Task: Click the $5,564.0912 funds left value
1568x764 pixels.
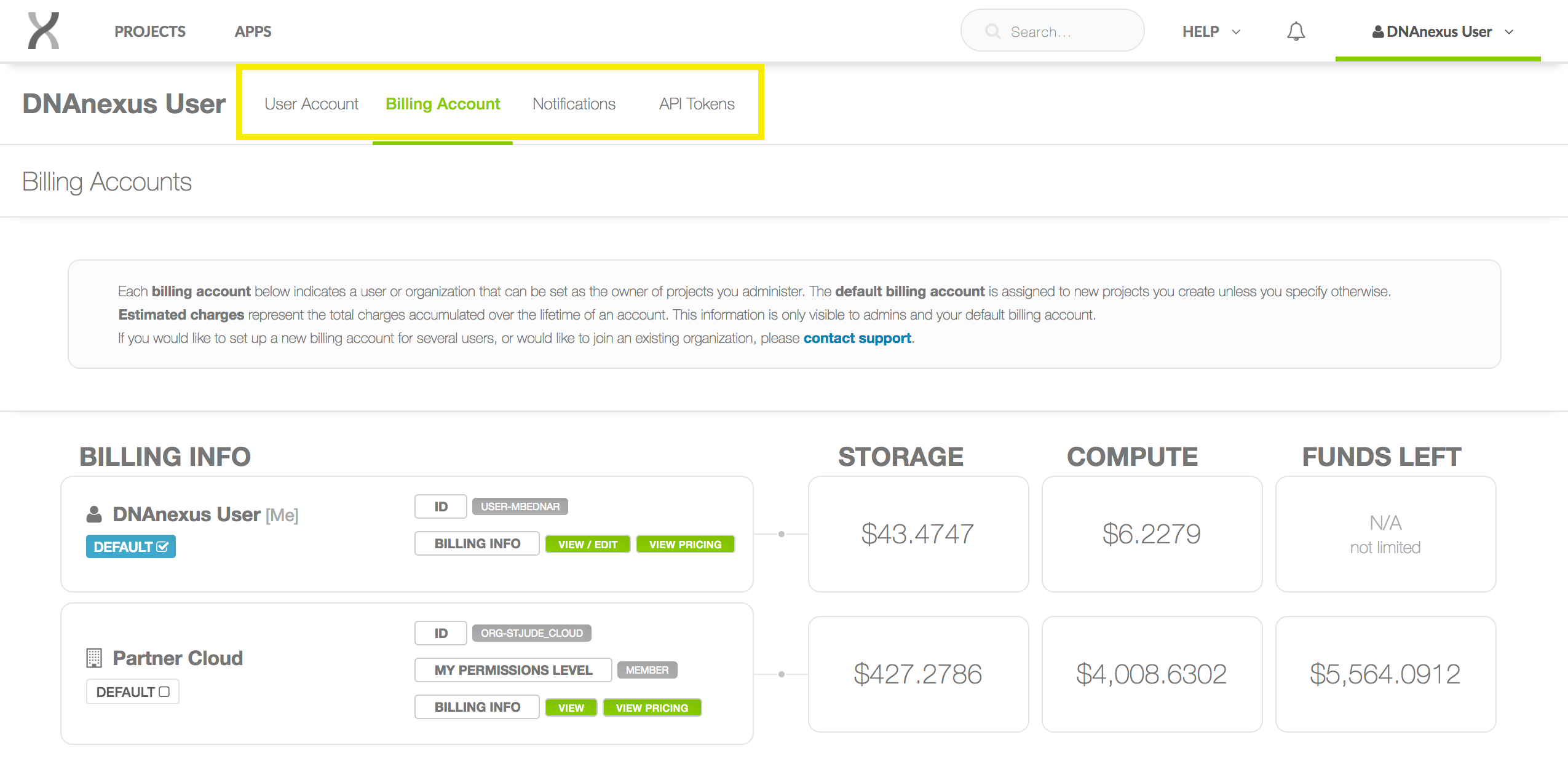Action: 1385,674
